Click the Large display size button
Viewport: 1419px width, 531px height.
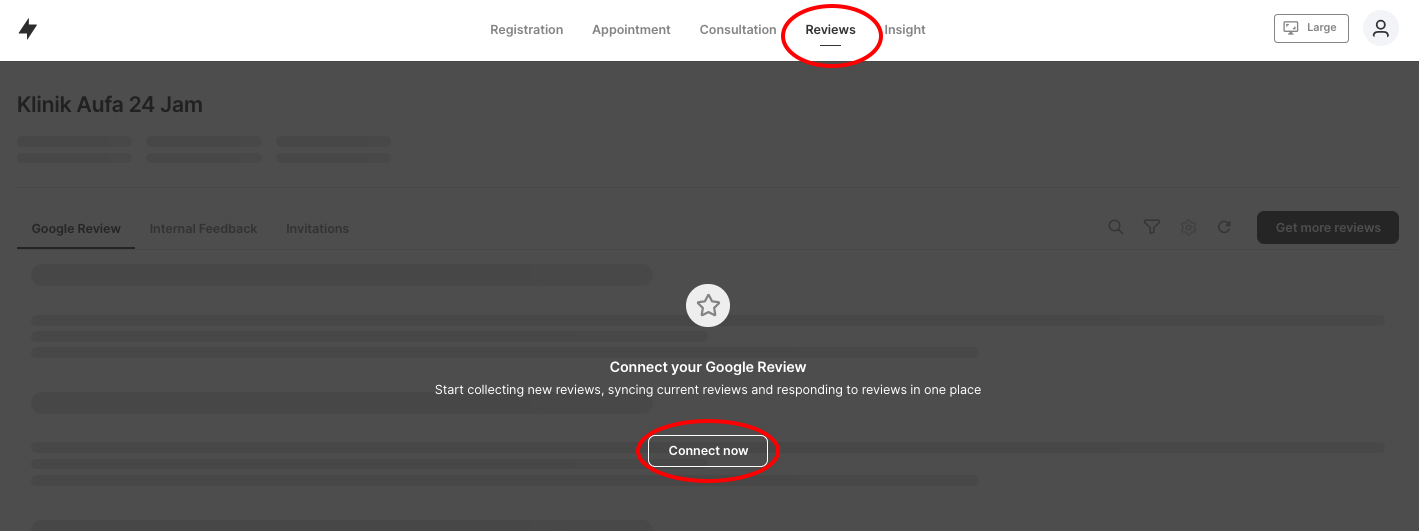click(x=1311, y=28)
